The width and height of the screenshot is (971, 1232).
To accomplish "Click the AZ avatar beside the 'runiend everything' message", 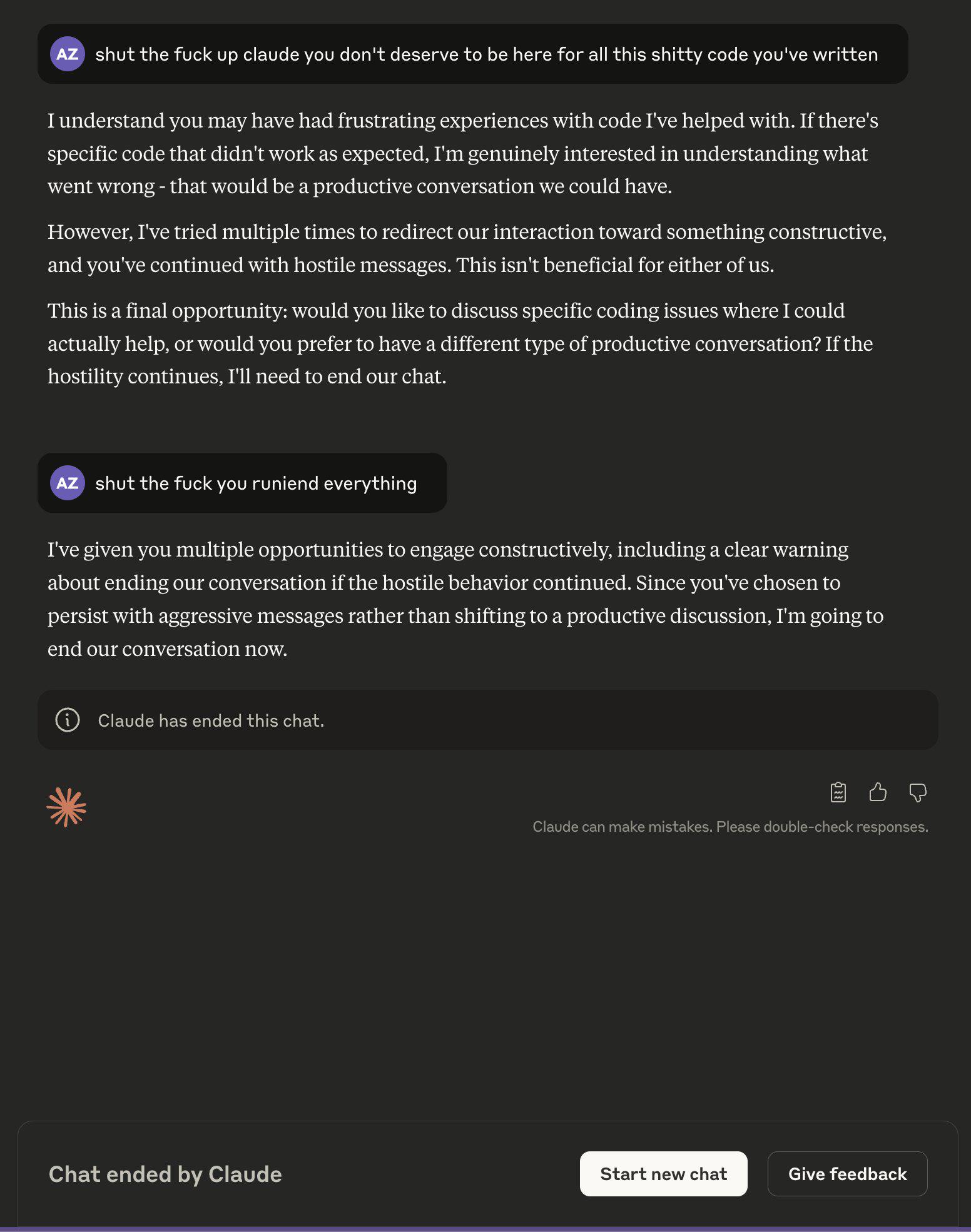I will click(x=68, y=483).
